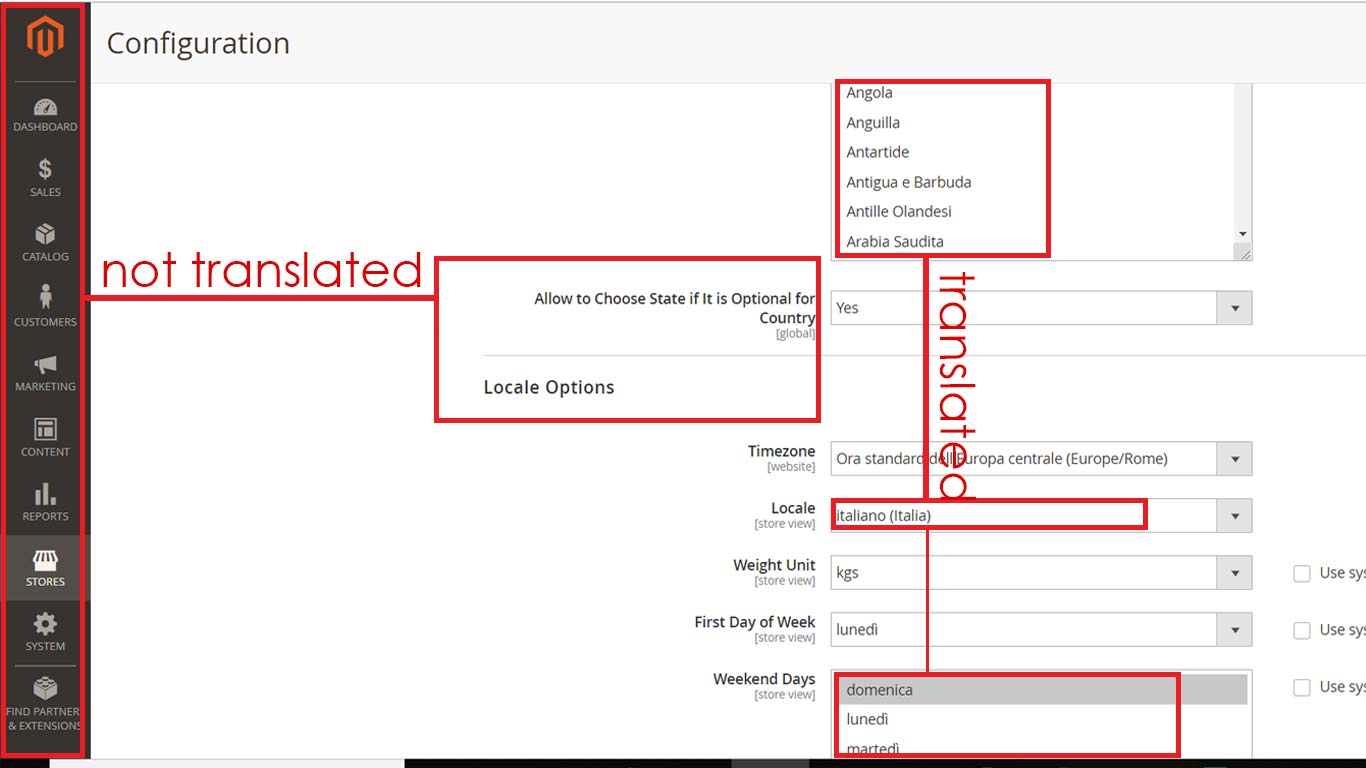Open the System gear icon

(x=45, y=625)
